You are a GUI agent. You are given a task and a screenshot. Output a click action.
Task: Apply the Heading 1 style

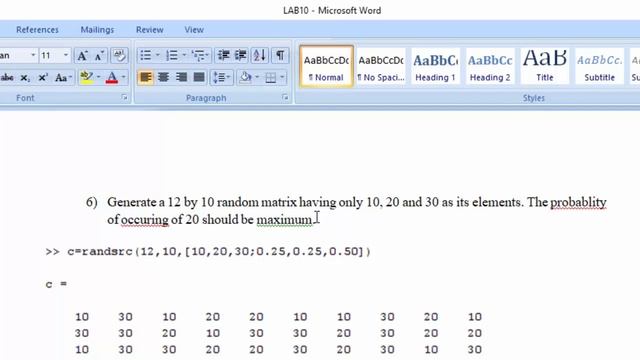pyautogui.click(x=435, y=67)
